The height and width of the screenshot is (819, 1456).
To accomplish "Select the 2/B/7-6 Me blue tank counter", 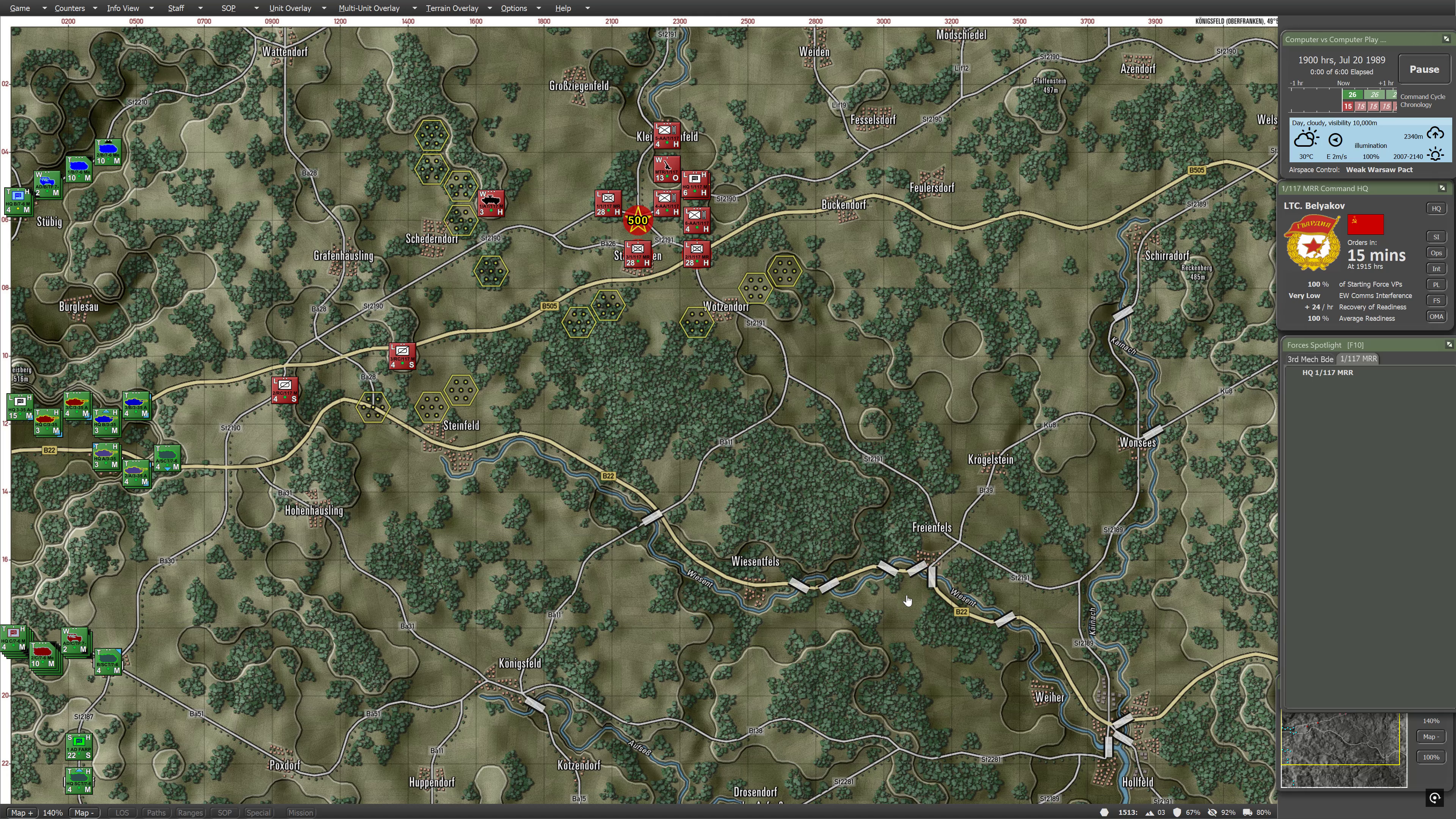I will click(108, 152).
